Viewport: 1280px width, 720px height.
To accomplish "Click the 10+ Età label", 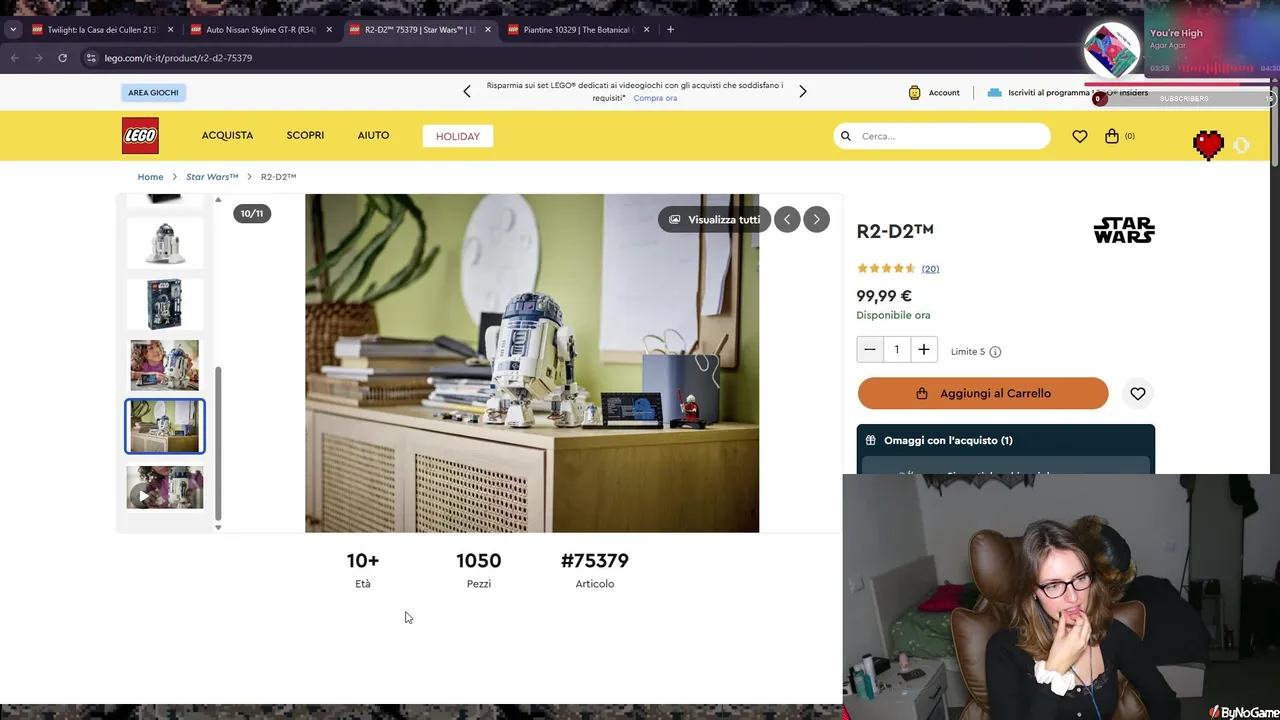I will [x=362, y=569].
